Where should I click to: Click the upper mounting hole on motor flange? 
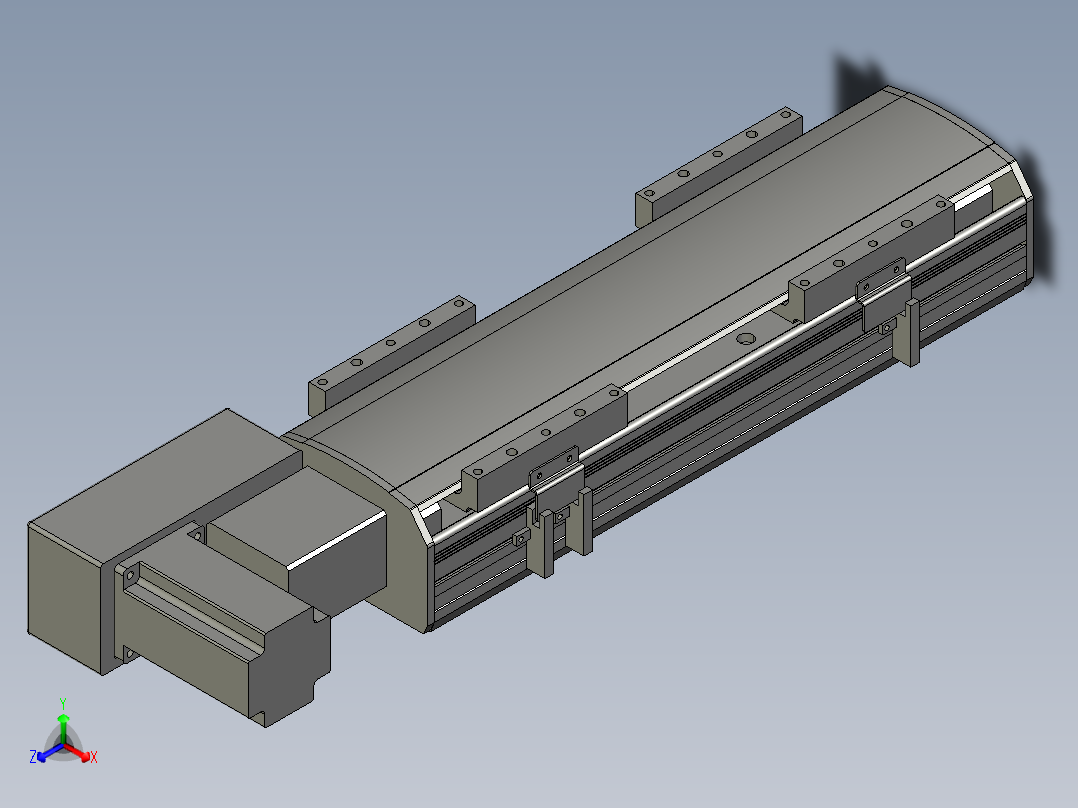click(130, 575)
